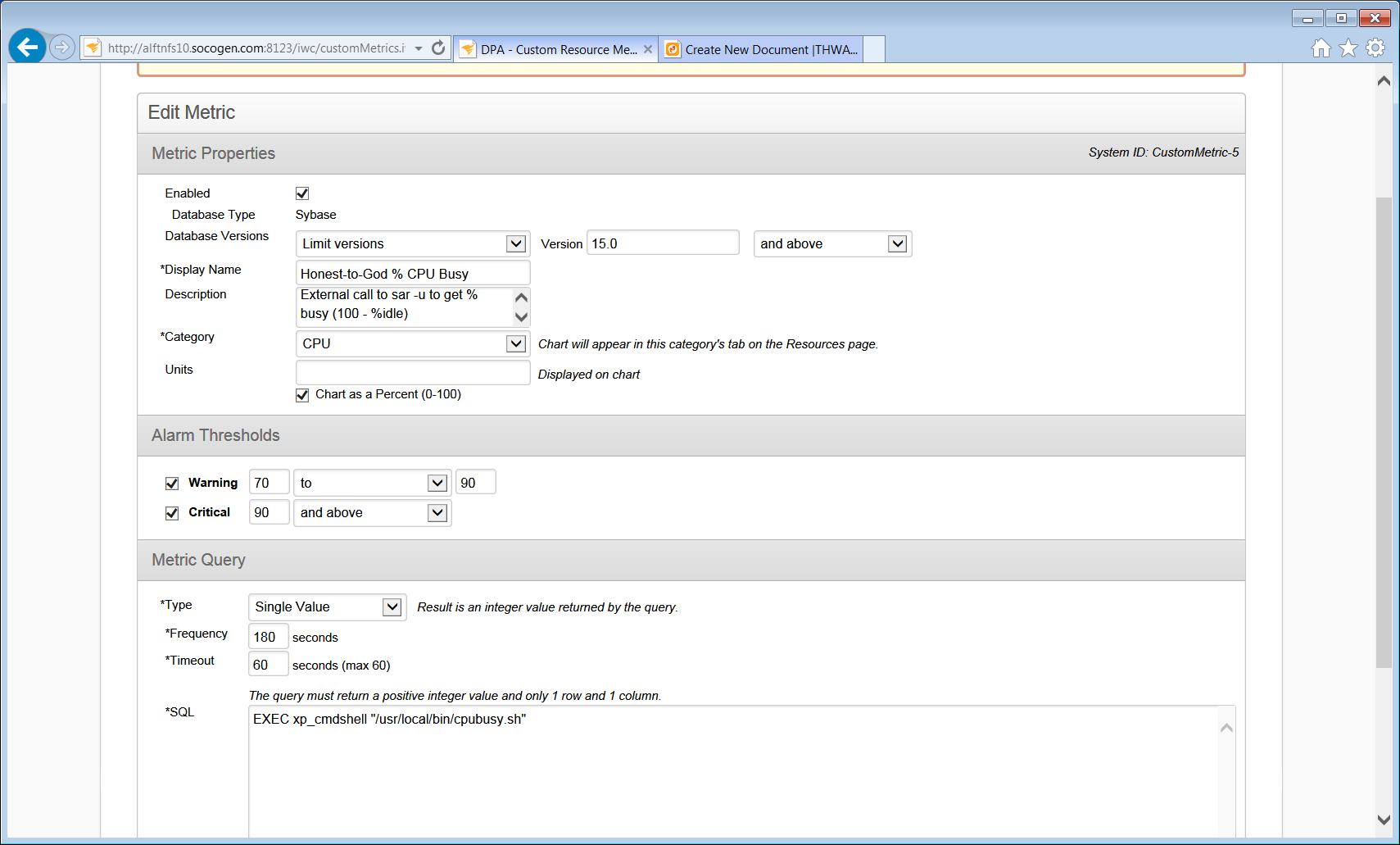Open the Type Single Value dropdown
Image resolution: width=1400 pixels, height=845 pixels.
(327, 606)
